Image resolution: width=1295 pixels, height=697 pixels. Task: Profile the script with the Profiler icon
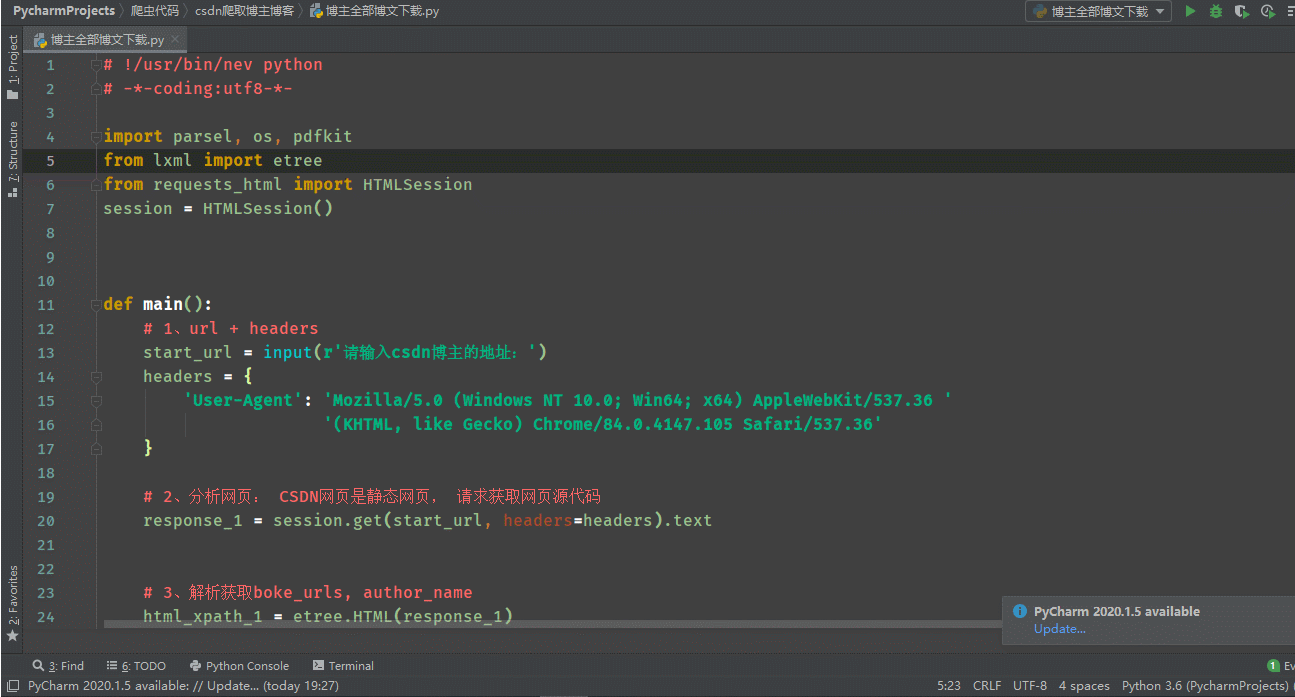click(x=1268, y=11)
